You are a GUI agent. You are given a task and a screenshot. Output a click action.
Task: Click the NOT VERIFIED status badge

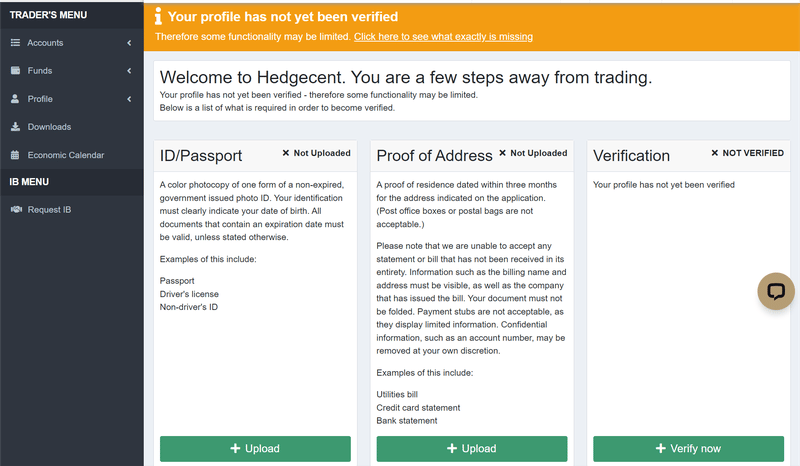(x=747, y=153)
